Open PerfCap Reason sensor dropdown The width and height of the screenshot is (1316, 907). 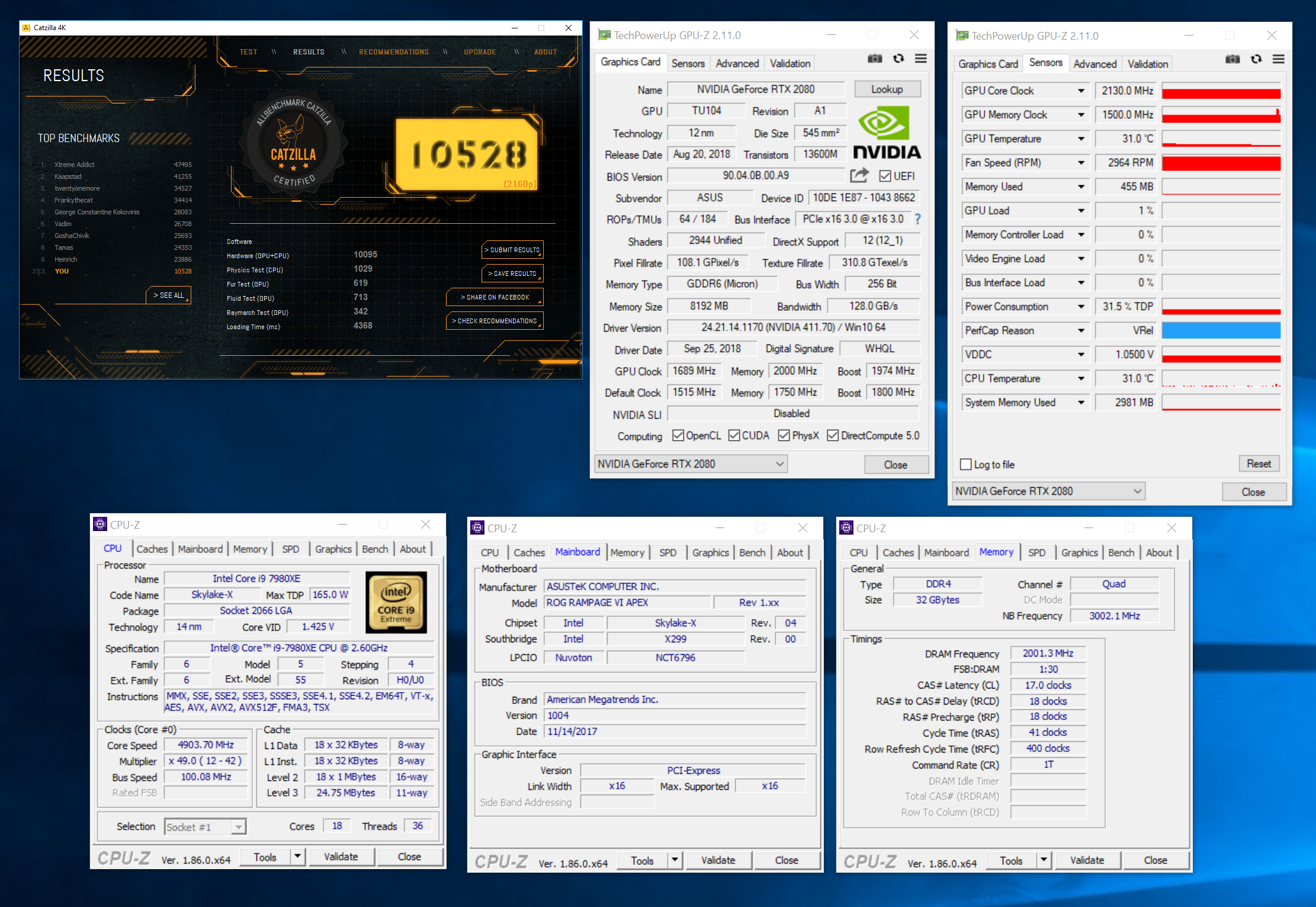coord(1081,330)
